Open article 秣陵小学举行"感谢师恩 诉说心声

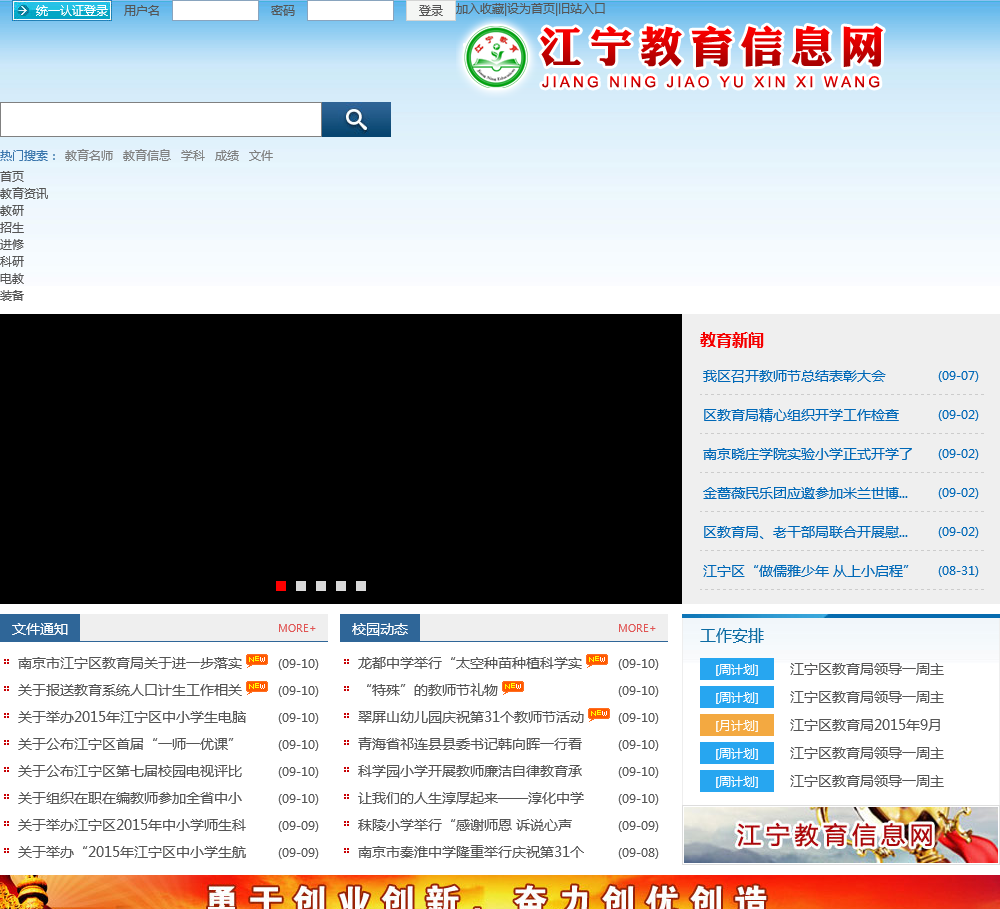pyautogui.click(x=465, y=825)
